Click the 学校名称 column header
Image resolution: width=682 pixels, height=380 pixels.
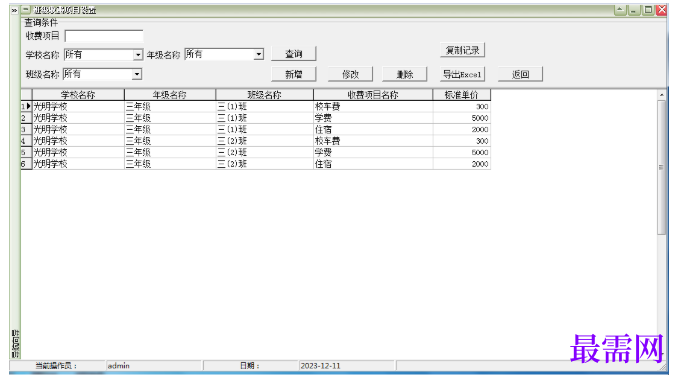click(x=78, y=95)
